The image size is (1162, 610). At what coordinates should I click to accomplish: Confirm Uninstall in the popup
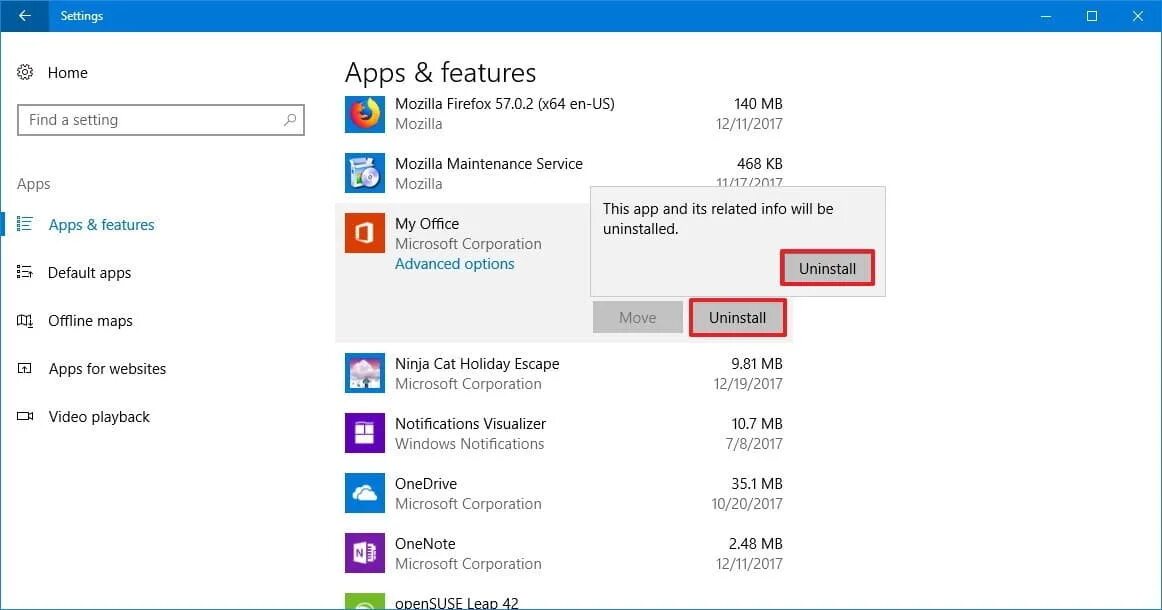(827, 268)
